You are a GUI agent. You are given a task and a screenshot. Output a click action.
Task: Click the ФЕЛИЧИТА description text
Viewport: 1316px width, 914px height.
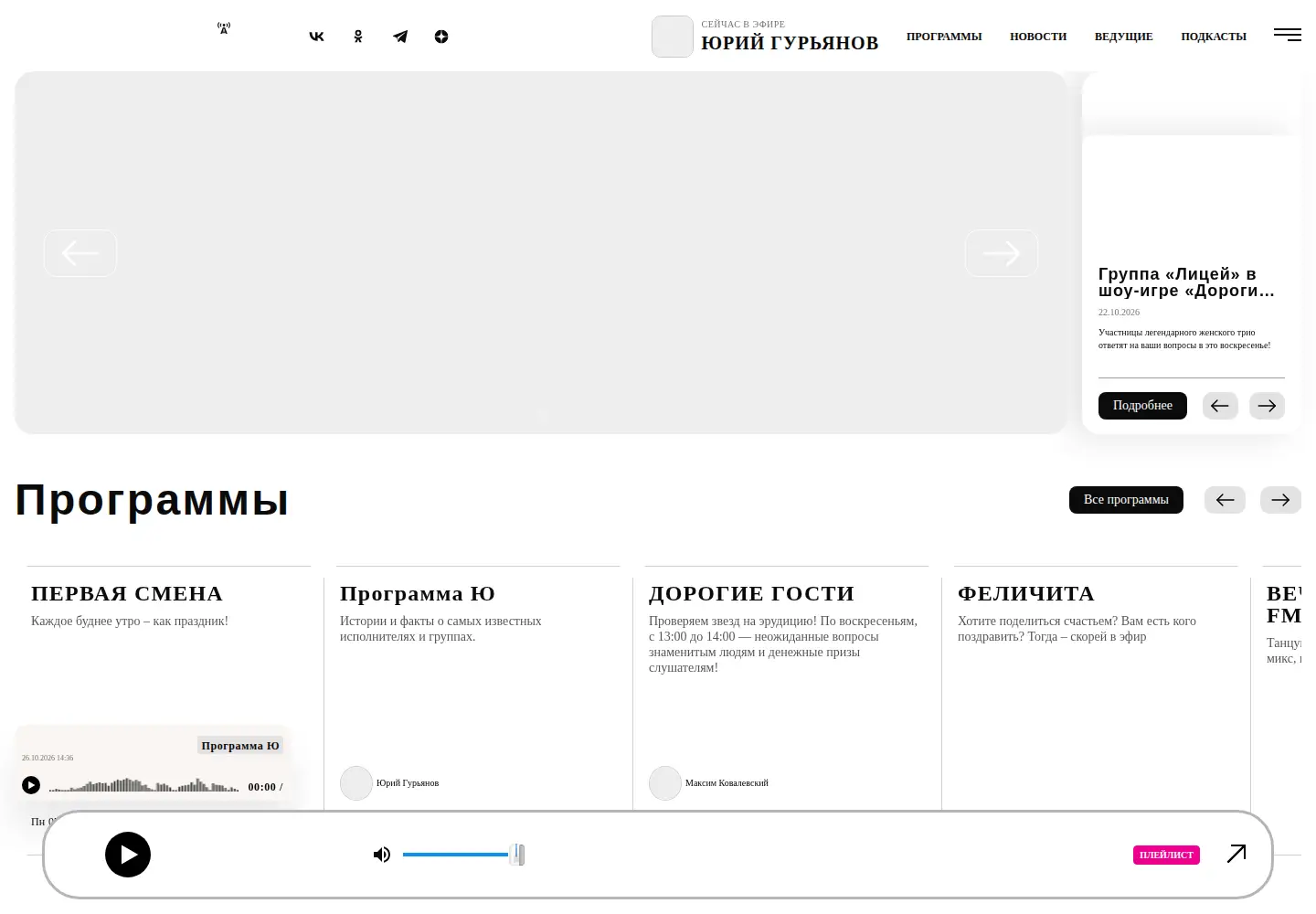click(1077, 629)
